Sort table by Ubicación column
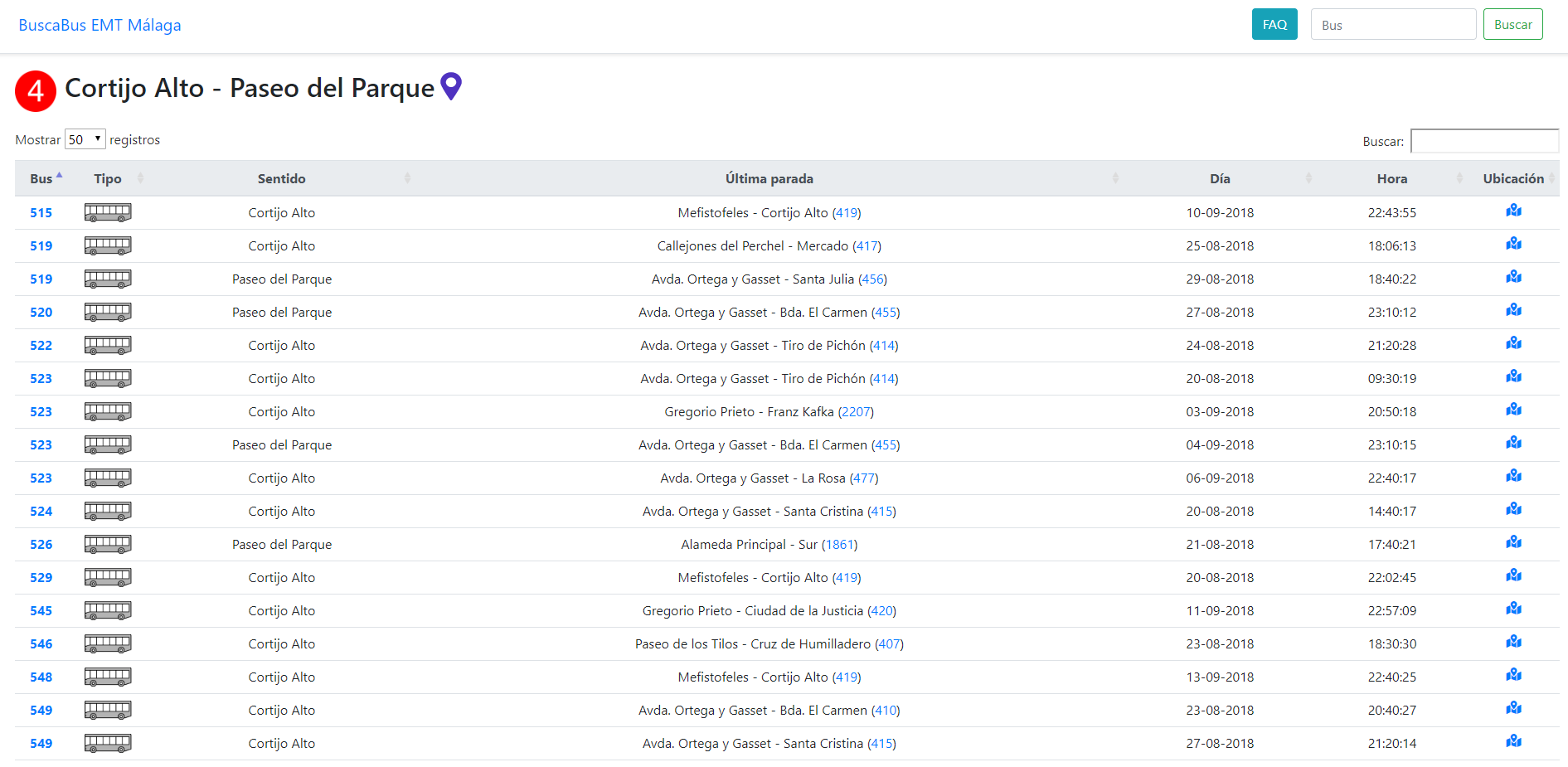This screenshot has height=767, width=1568. [x=1513, y=178]
